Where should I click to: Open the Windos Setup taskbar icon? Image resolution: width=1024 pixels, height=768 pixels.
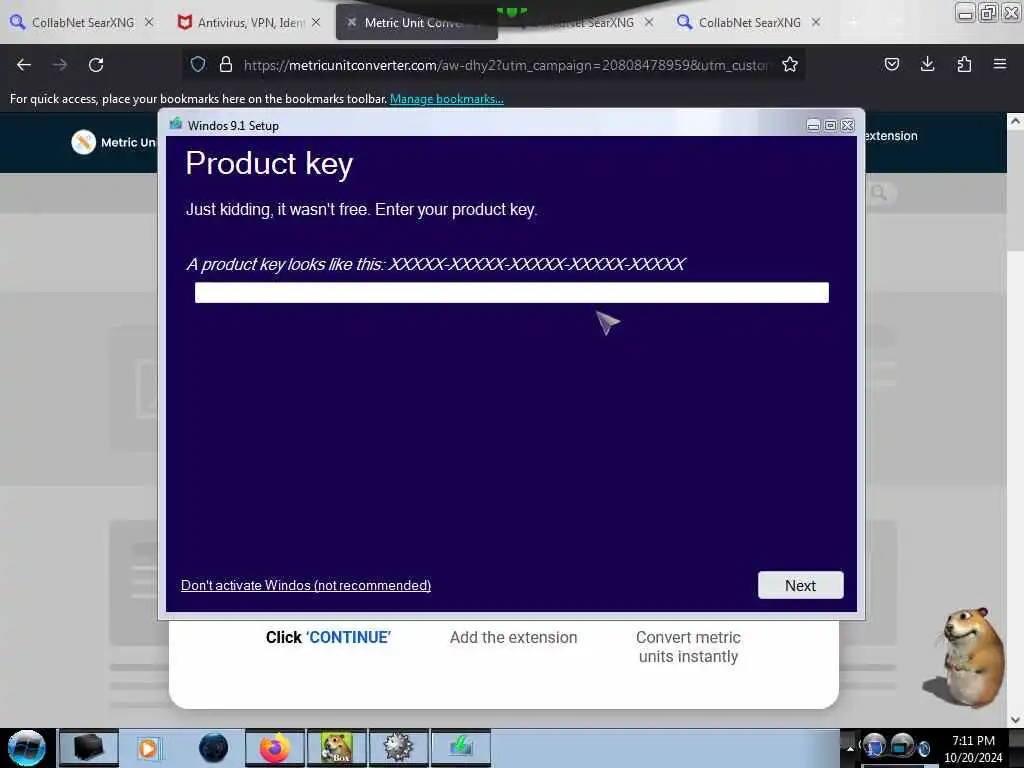(460, 748)
